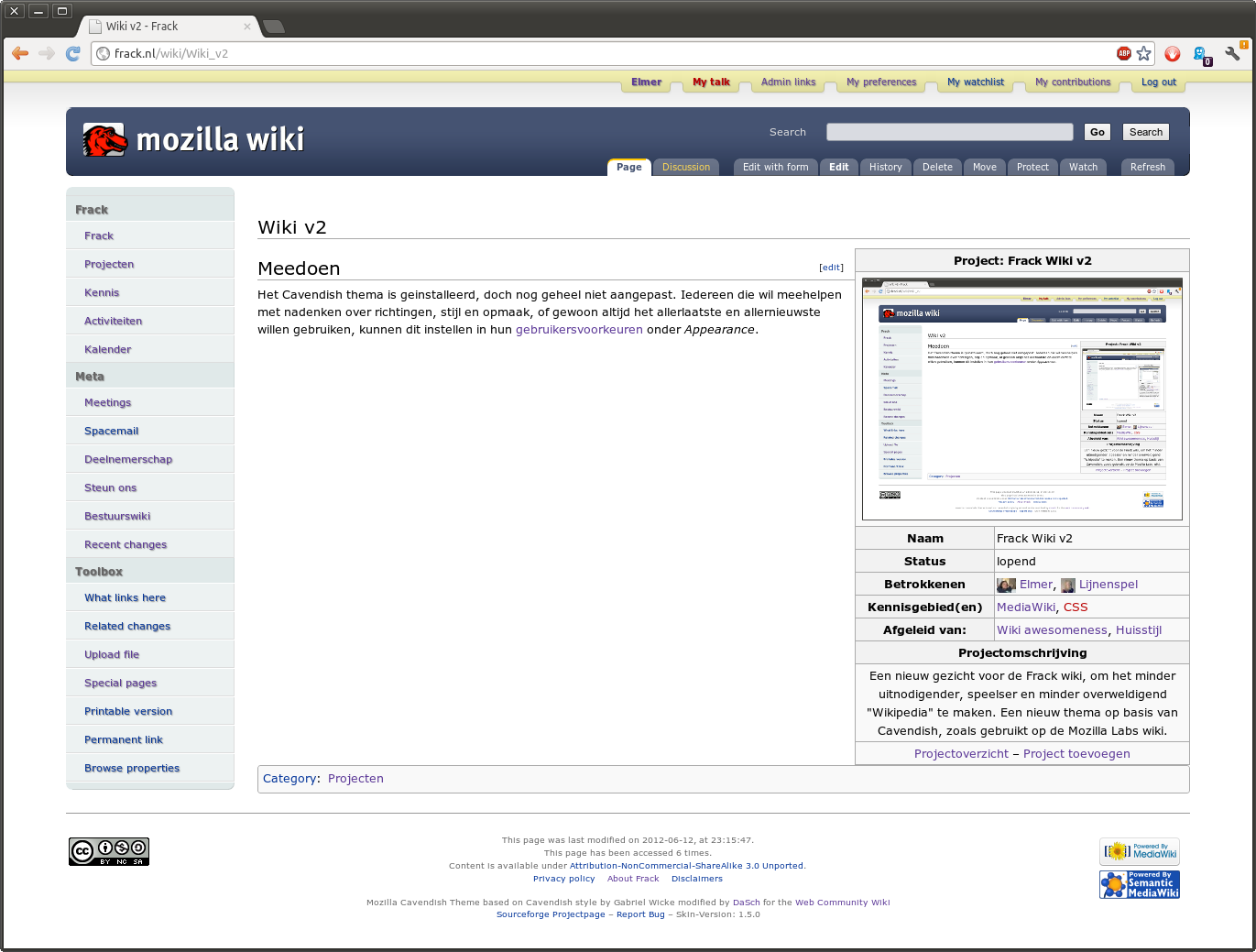Click Log out
Image resolution: width=1256 pixels, height=952 pixels.
pyautogui.click(x=1159, y=82)
